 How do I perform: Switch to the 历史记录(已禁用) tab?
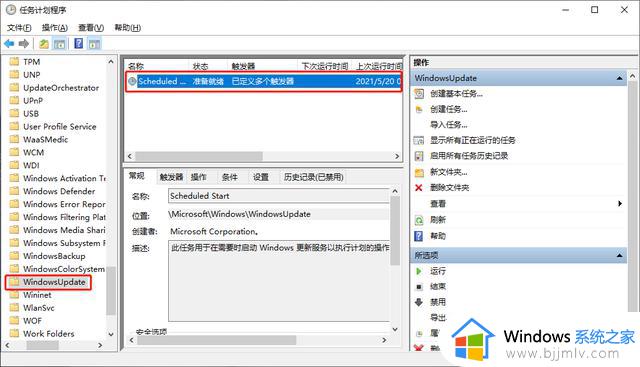313,177
